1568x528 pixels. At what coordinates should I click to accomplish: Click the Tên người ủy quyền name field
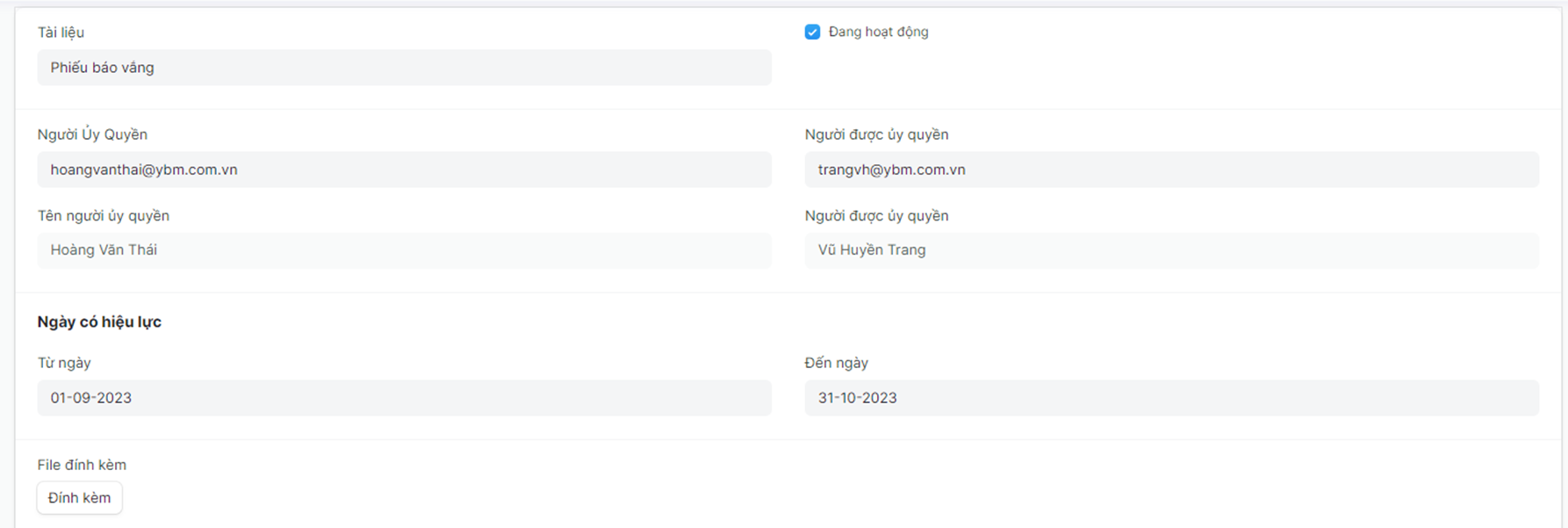pos(404,250)
